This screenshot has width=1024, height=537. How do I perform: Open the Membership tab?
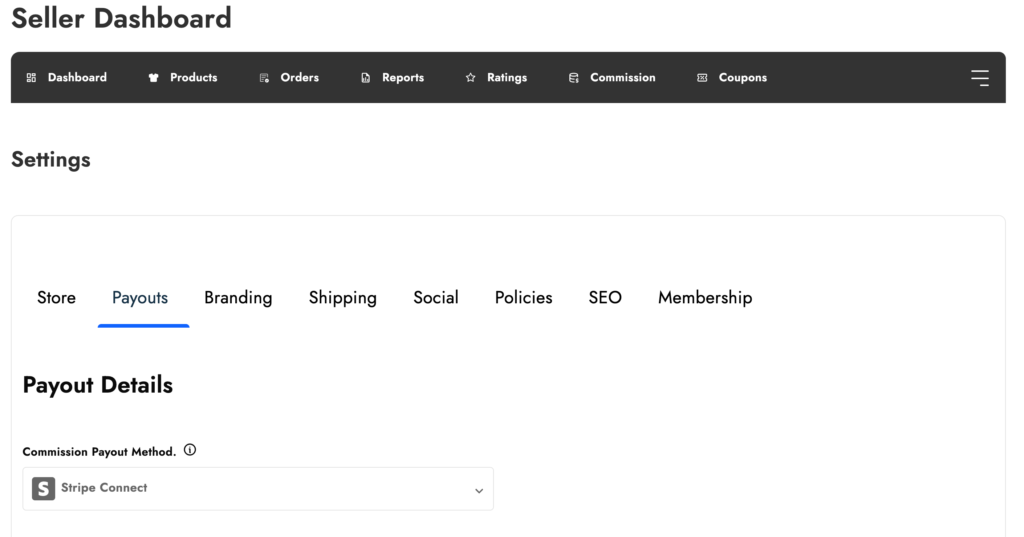coord(705,298)
